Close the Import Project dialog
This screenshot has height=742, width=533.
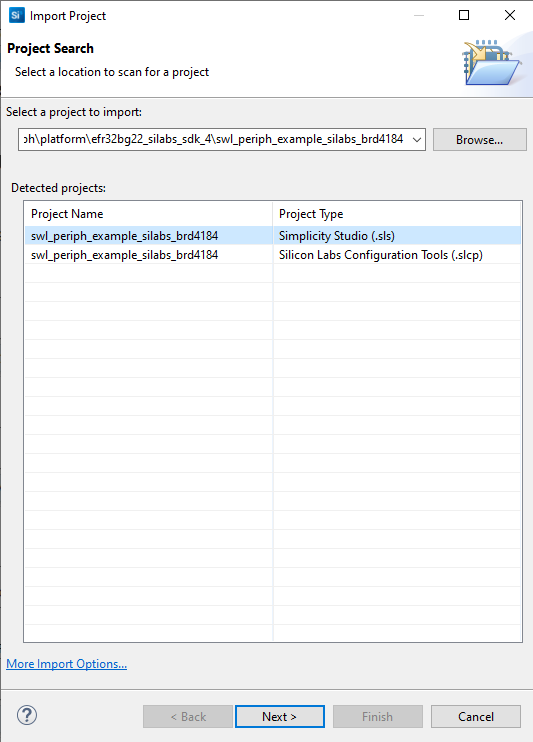click(510, 15)
